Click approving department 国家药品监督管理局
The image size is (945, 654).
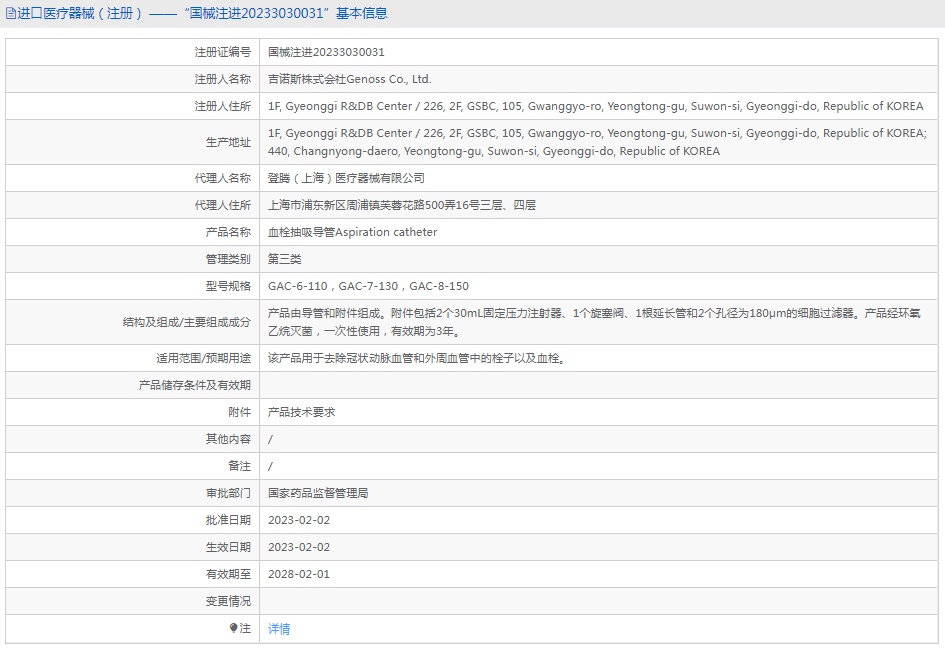[x=318, y=493]
